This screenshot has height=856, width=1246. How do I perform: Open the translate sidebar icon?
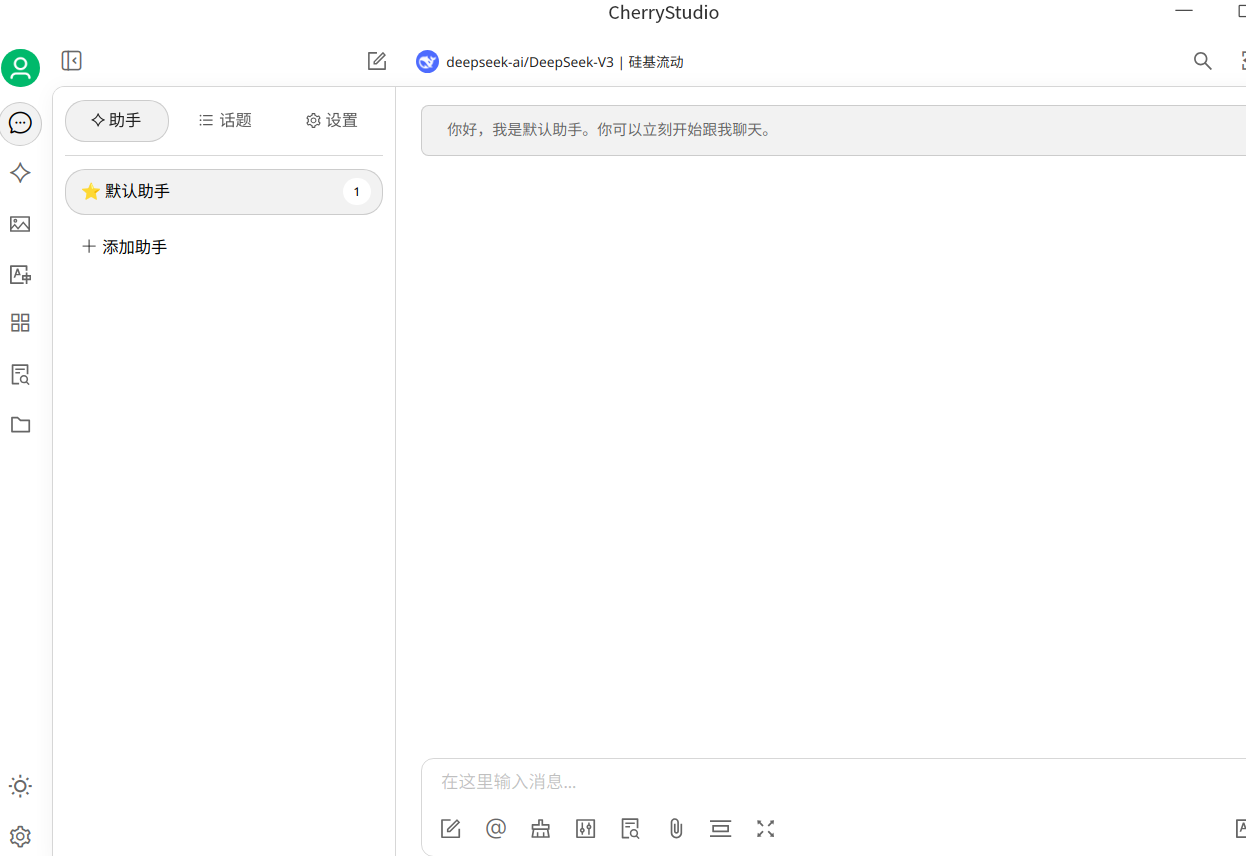pos(20,274)
